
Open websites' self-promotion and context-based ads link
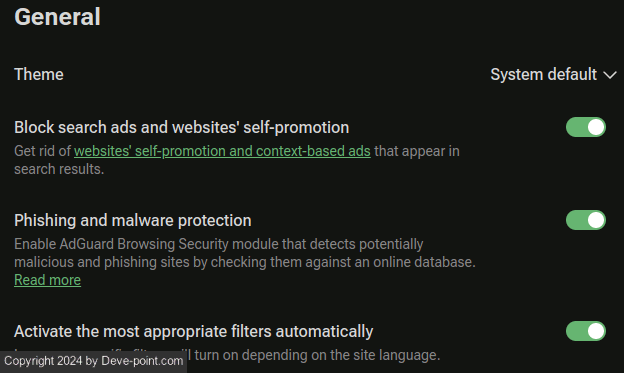tap(222, 151)
